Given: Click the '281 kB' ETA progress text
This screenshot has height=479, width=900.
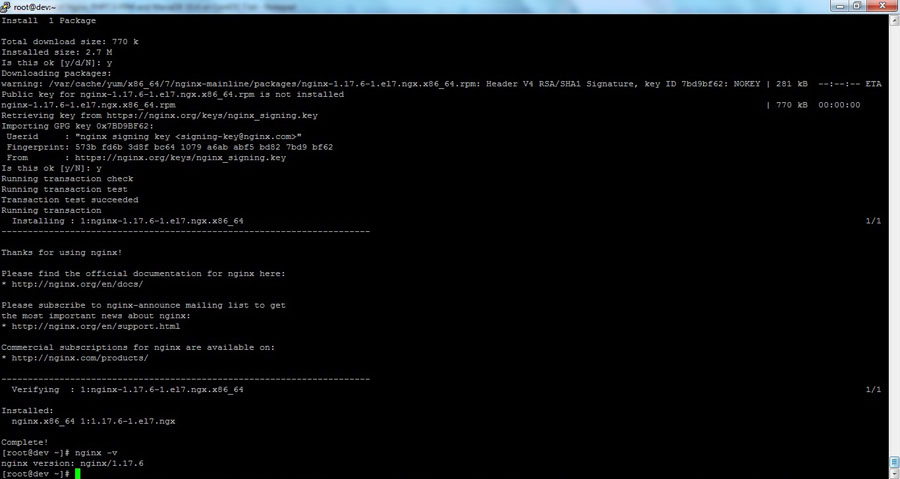Looking at the screenshot, I should coord(829,84).
